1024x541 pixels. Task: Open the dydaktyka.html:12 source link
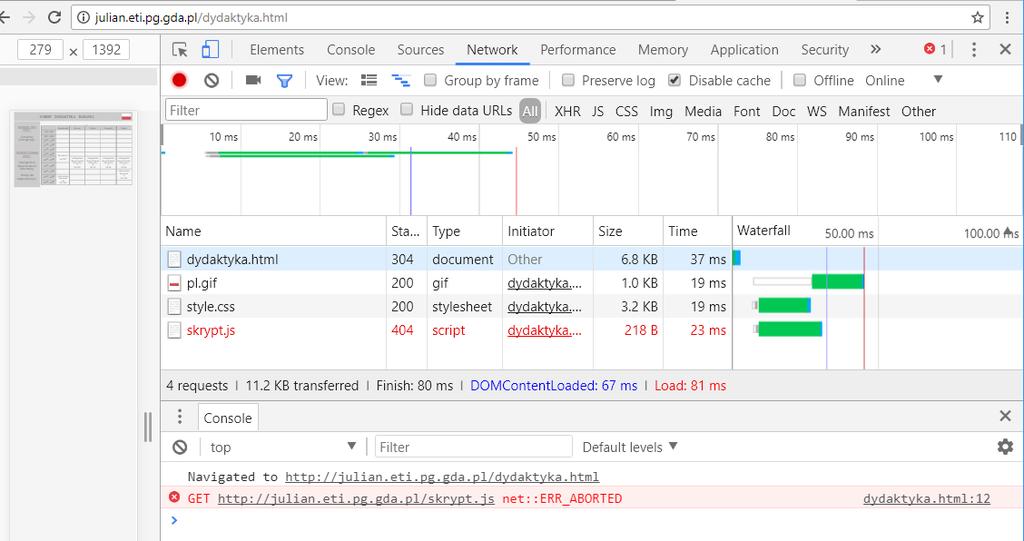pos(926,499)
